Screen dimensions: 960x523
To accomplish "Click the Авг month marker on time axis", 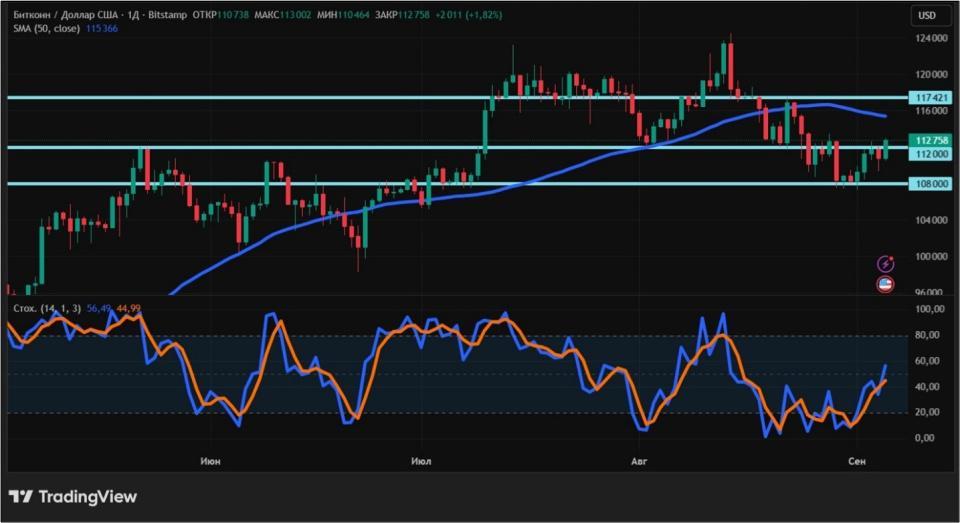I will pos(639,461).
